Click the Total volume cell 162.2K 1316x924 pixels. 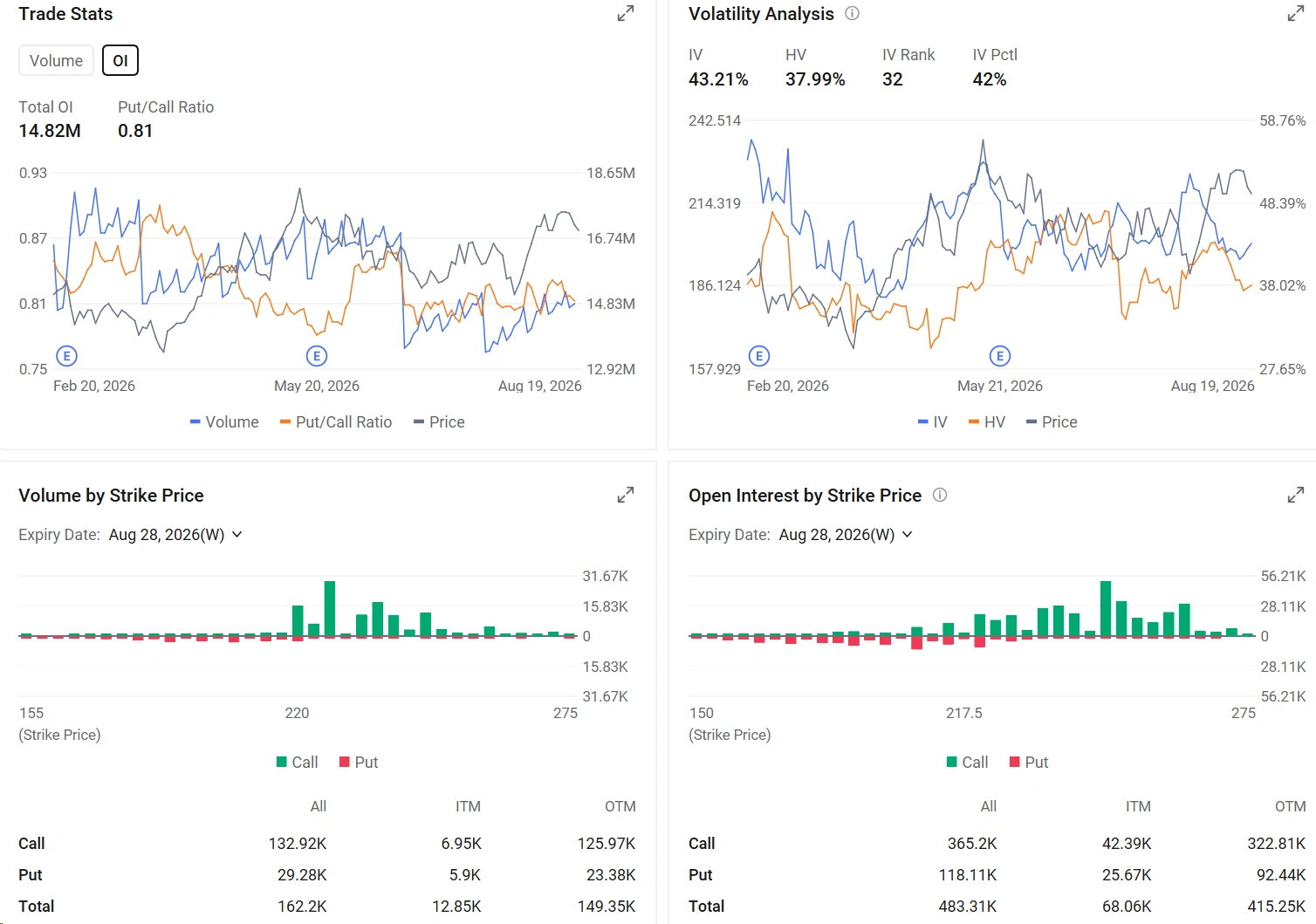tap(302, 907)
